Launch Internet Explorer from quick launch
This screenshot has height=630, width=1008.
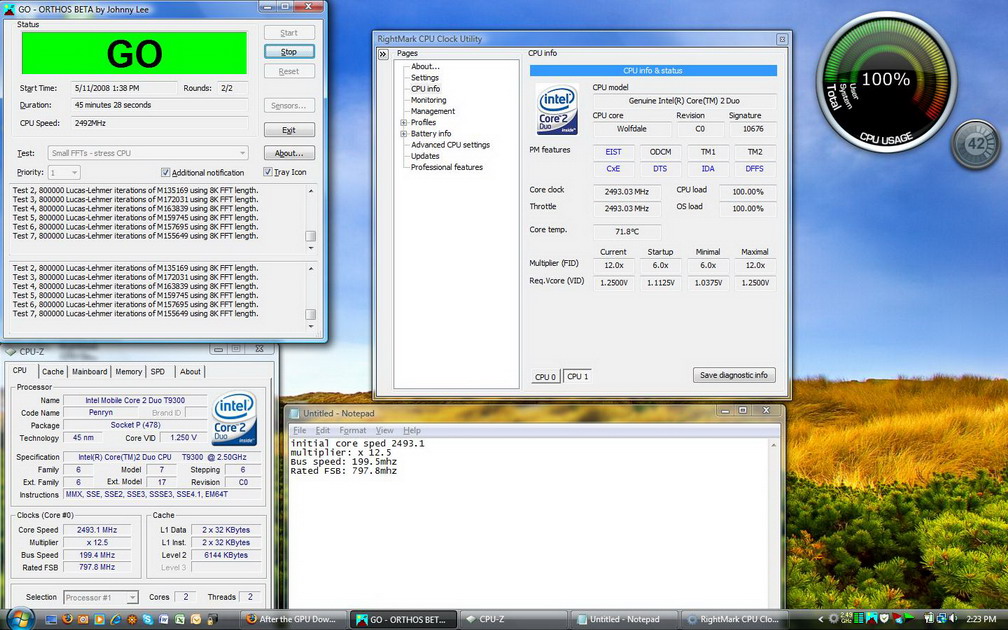(x=116, y=620)
